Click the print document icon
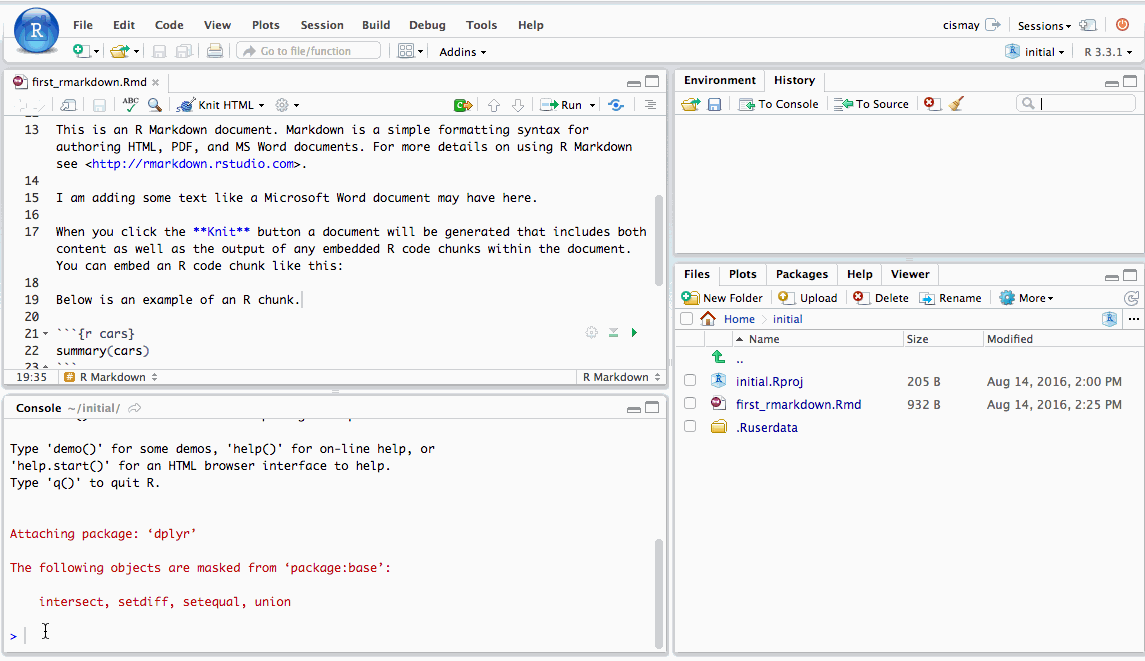This screenshot has width=1145, height=661. point(214,51)
